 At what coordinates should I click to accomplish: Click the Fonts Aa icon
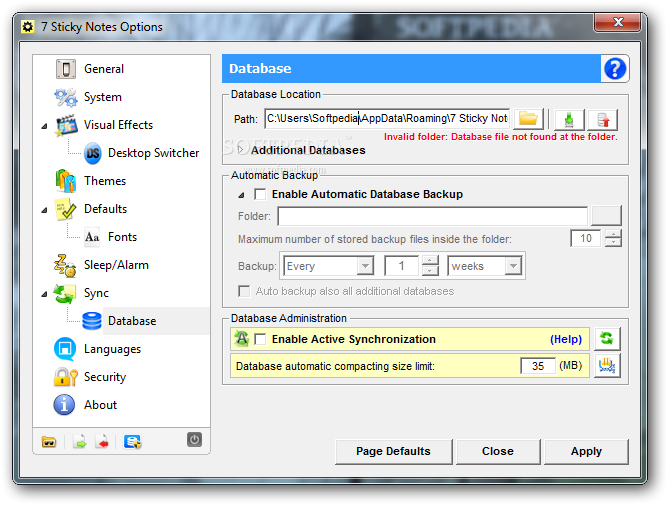tap(92, 237)
